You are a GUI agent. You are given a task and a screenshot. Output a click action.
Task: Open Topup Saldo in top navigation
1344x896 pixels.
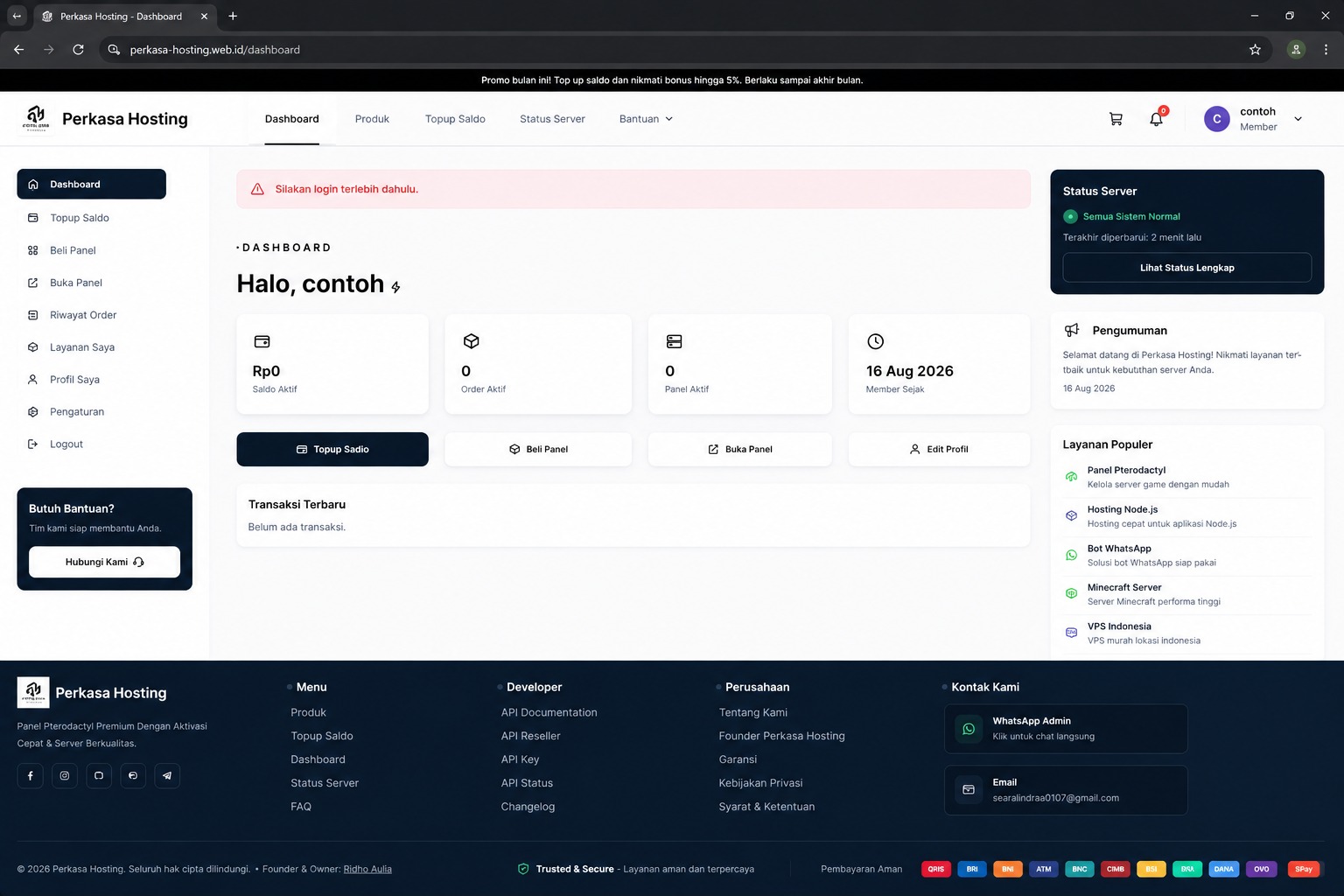455,119
